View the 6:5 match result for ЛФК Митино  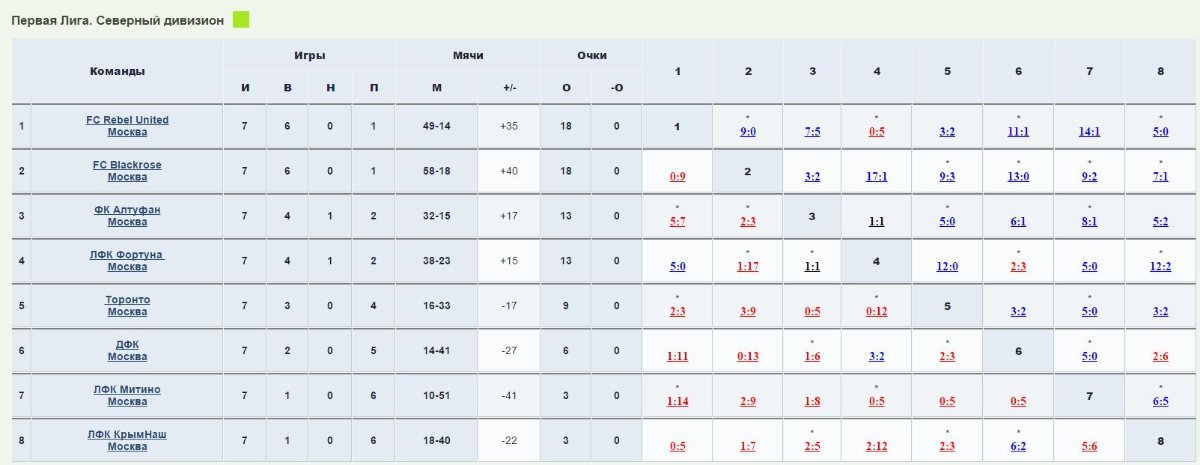point(1160,401)
